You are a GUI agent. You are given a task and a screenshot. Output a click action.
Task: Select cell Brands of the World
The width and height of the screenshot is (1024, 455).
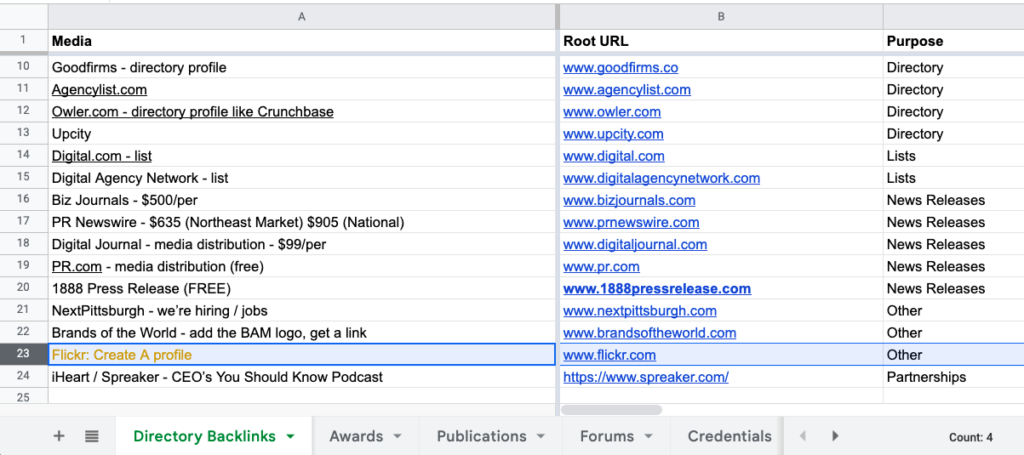[x=302, y=333]
